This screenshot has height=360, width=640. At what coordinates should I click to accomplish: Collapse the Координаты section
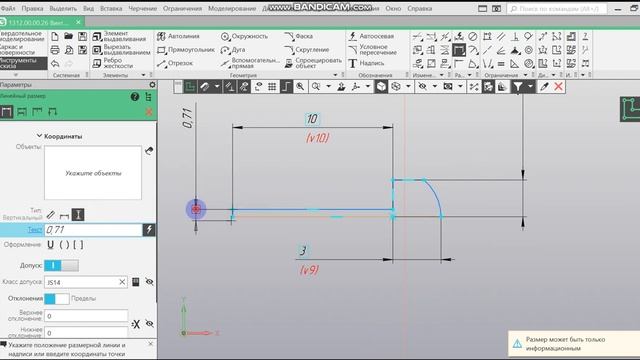click(x=39, y=136)
